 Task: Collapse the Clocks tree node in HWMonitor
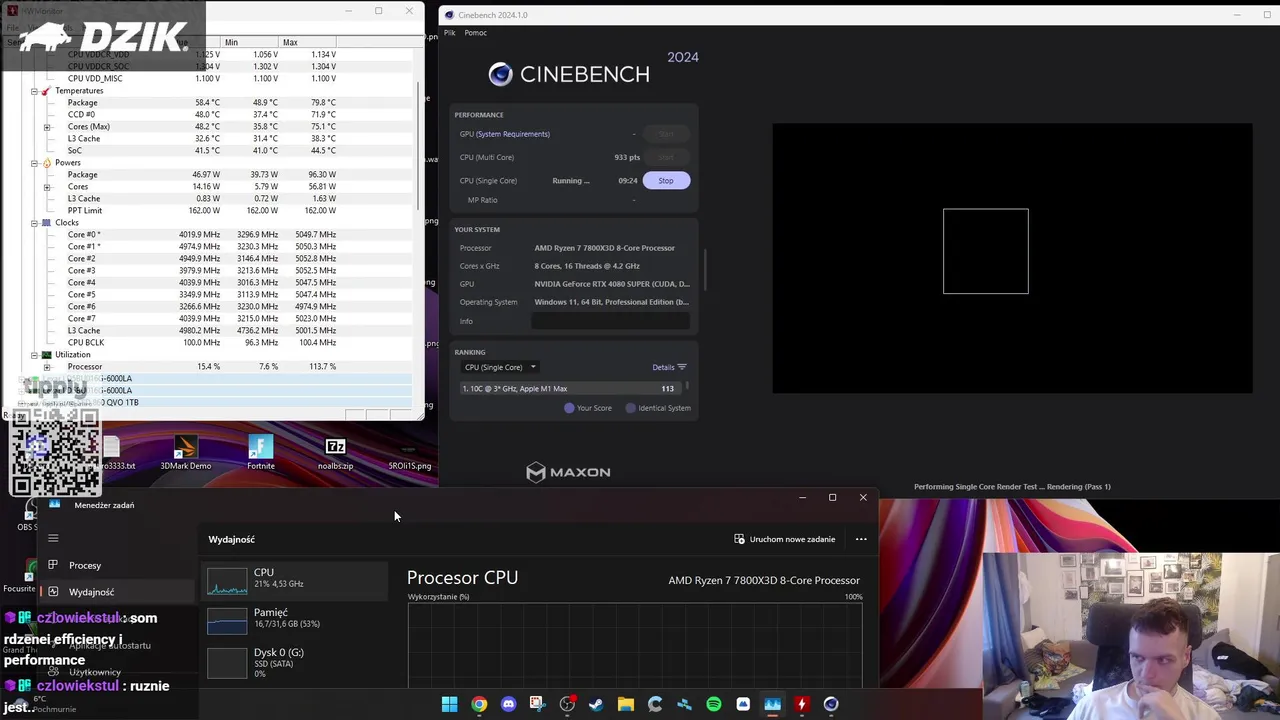tap(34, 223)
